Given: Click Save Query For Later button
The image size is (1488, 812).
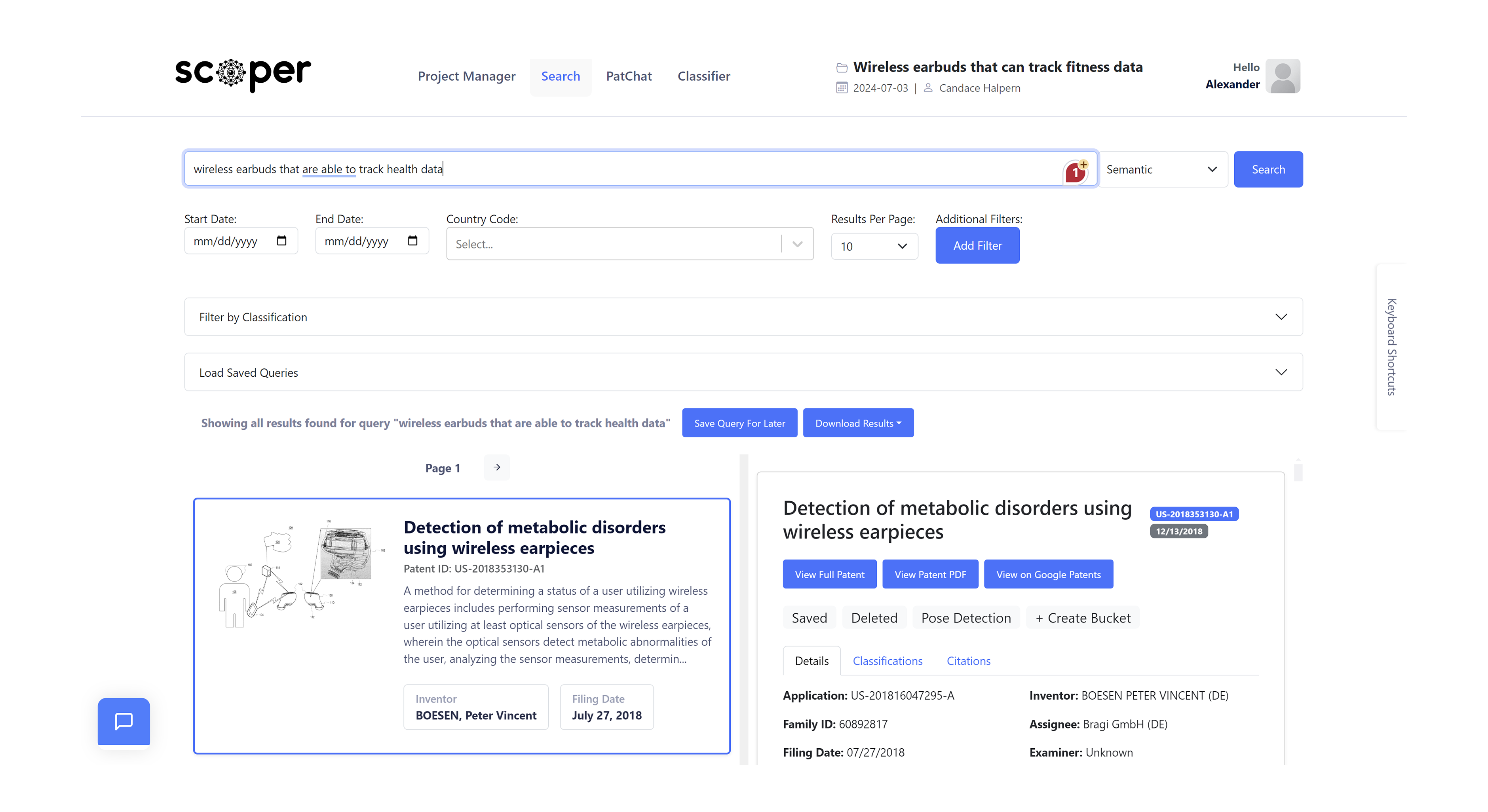Looking at the screenshot, I should 740,422.
